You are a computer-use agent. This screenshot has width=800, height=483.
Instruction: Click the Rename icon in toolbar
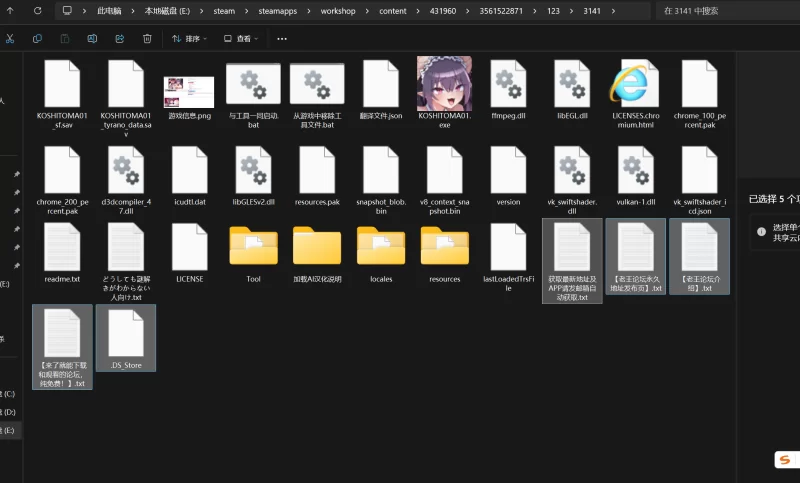coord(92,39)
